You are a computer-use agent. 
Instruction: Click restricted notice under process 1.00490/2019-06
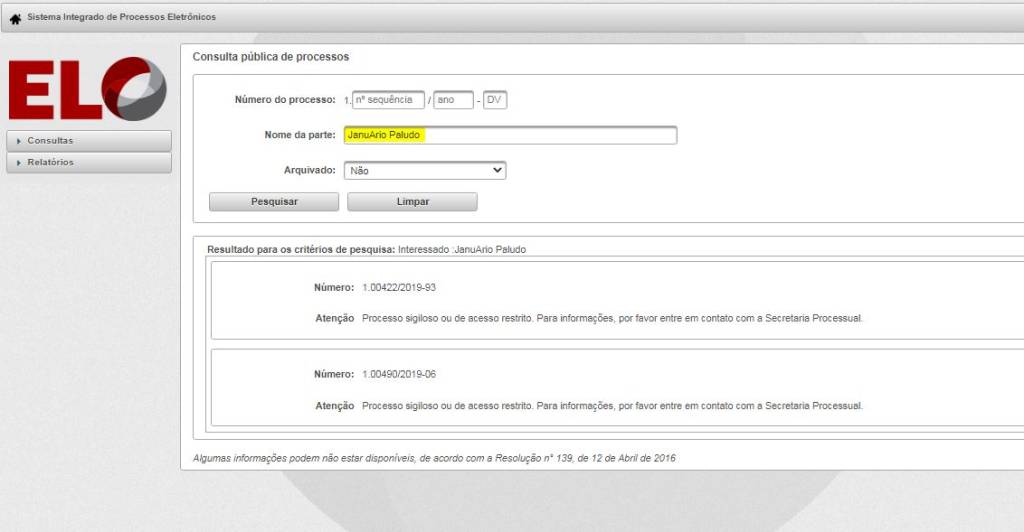(x=612, y=406)
